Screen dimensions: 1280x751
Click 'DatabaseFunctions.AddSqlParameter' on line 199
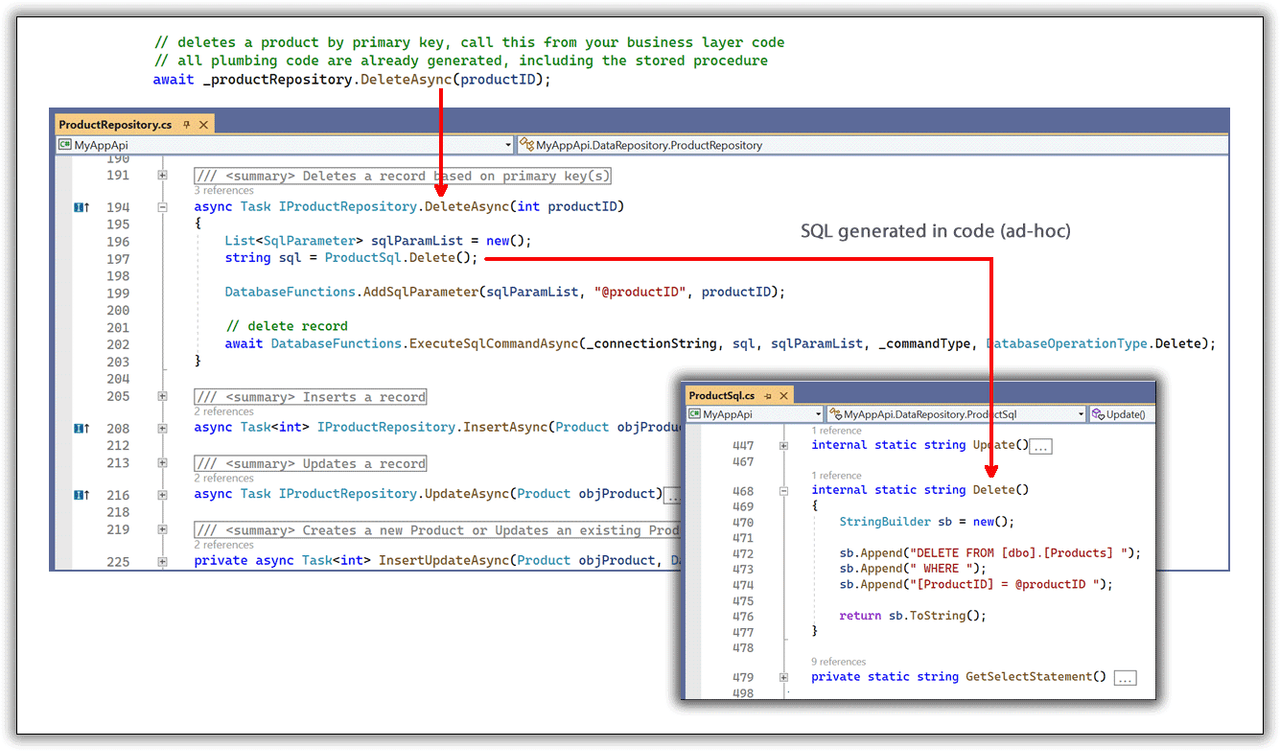point(351,292)
